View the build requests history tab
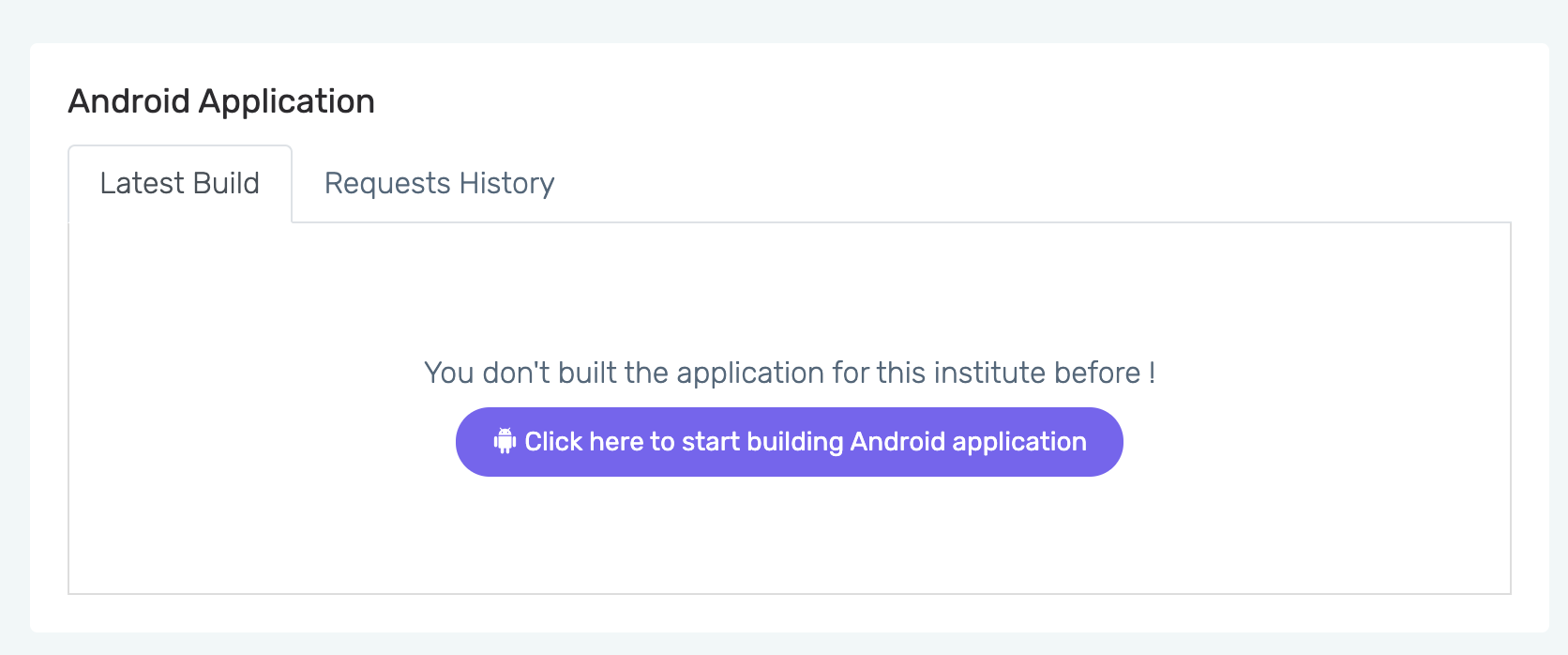1568x655 pixels. pyautogui.click(x=439, y=183)
